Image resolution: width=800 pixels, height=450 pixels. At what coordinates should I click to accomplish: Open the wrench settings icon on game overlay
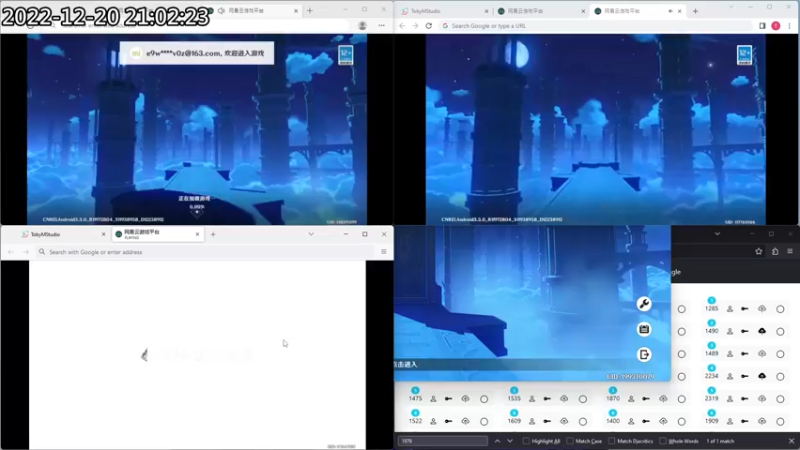pyautogui.click(x=644, y=304)
